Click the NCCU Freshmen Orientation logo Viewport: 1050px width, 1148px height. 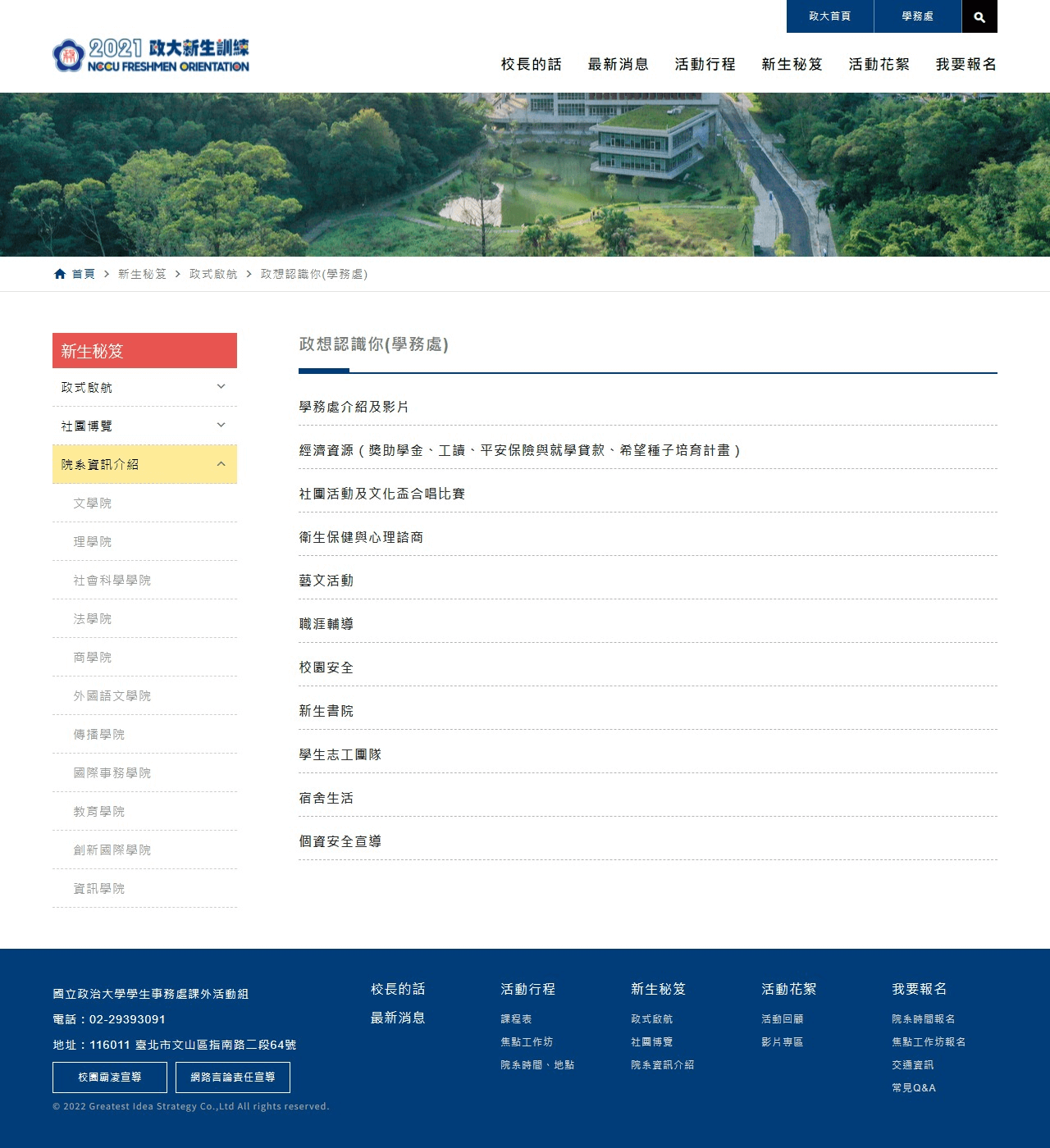tap(151, 55)
